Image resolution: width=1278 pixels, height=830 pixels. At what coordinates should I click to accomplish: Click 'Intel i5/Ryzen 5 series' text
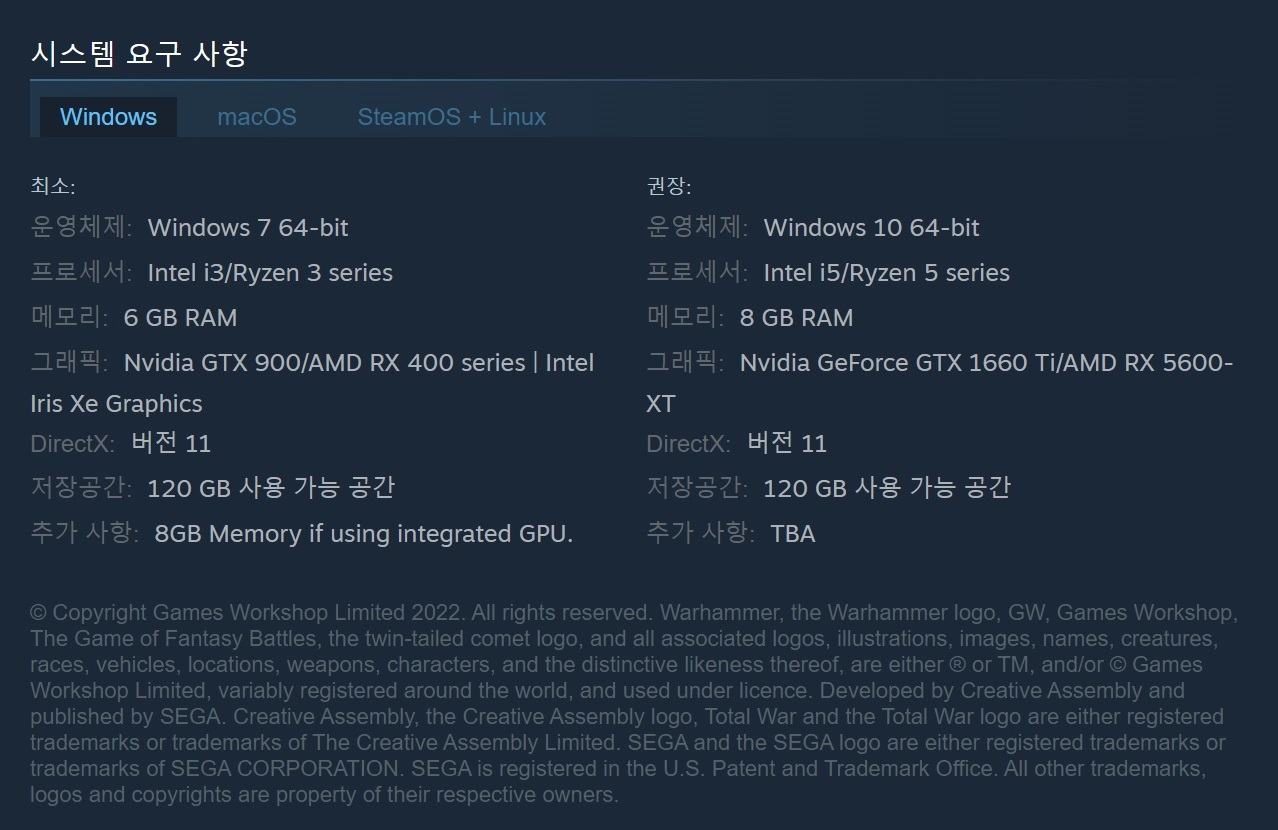(x=887, y=273)
